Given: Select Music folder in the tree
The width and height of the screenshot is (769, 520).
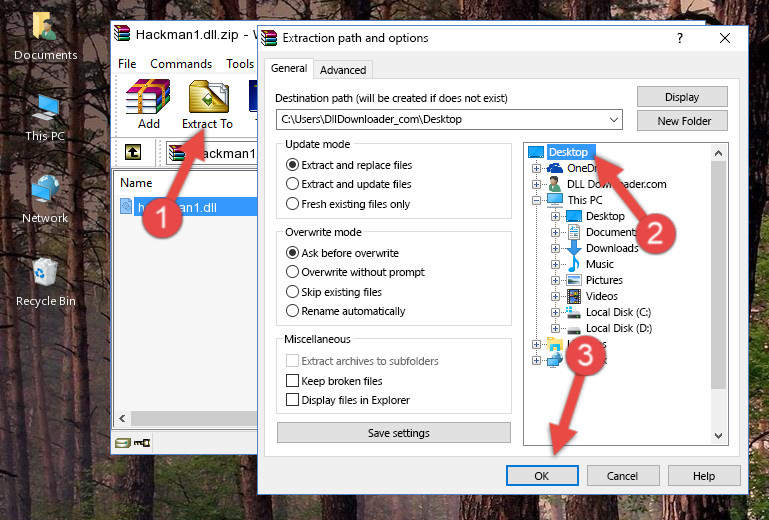Looking at the screenshot, I should 599,264.
